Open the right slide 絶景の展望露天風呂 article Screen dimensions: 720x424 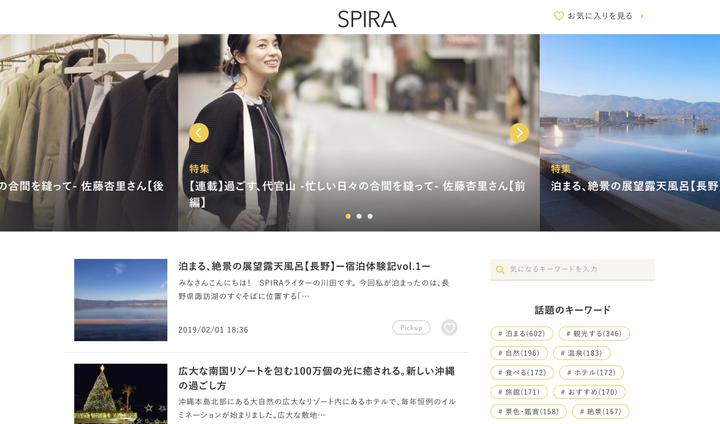tap(630, 132)
